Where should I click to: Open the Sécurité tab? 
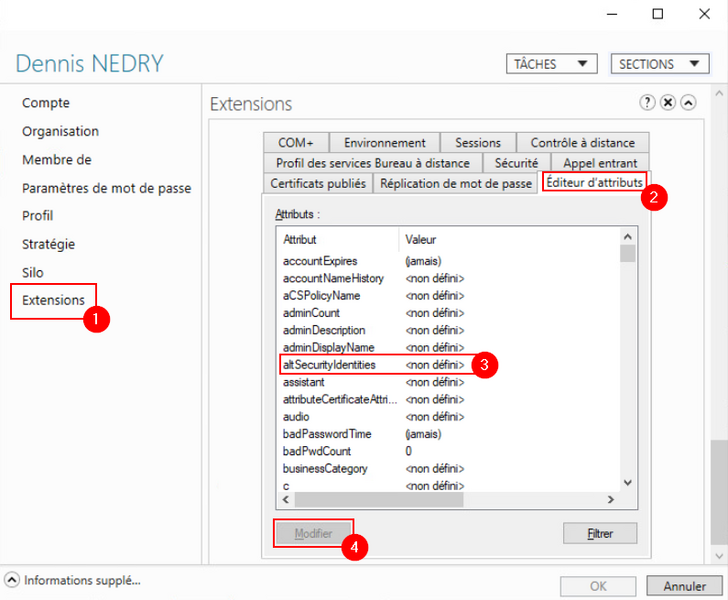click(x=517, y=163)
